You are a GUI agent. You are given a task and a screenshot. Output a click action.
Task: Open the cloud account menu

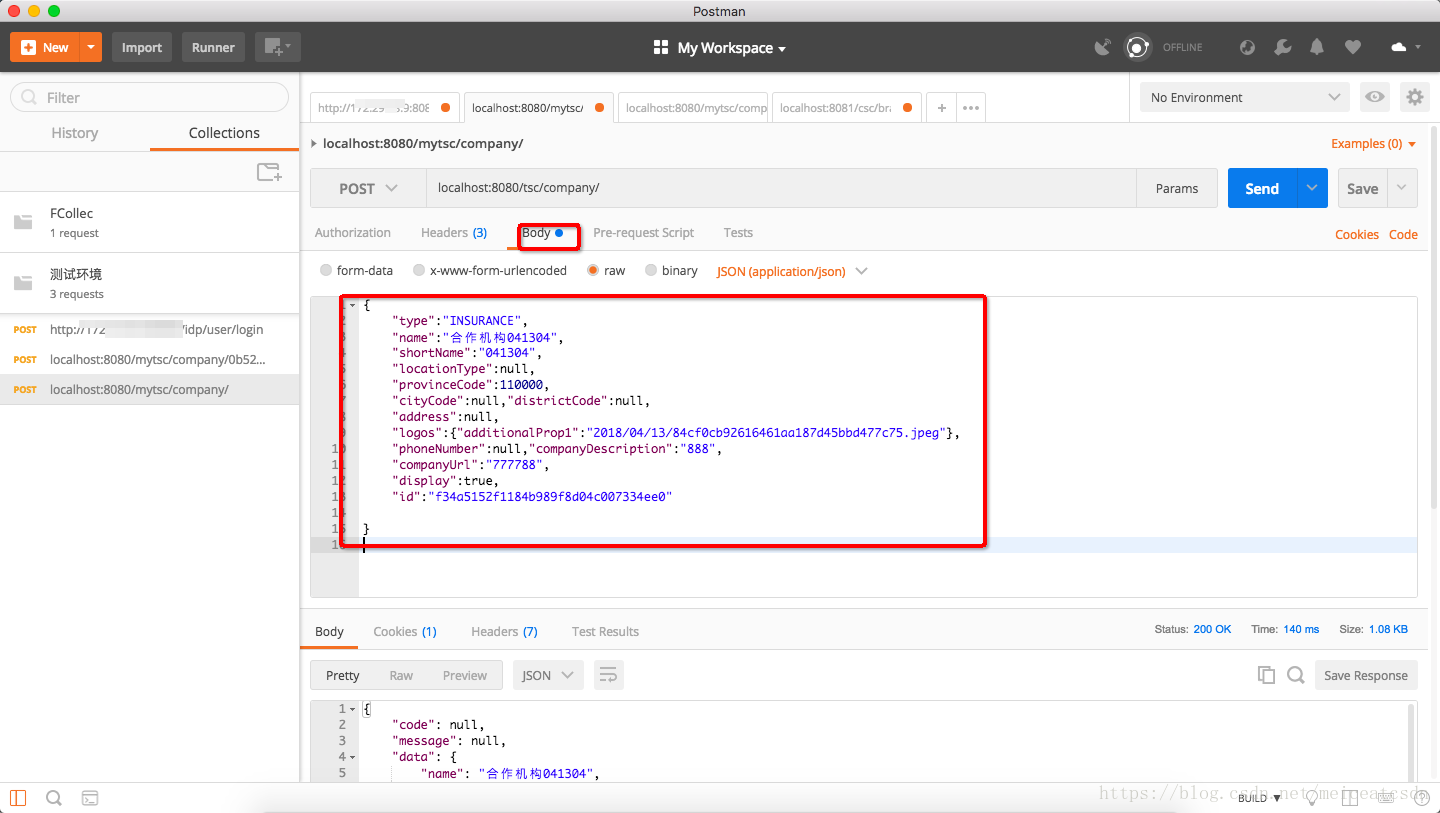[1405, 47]
